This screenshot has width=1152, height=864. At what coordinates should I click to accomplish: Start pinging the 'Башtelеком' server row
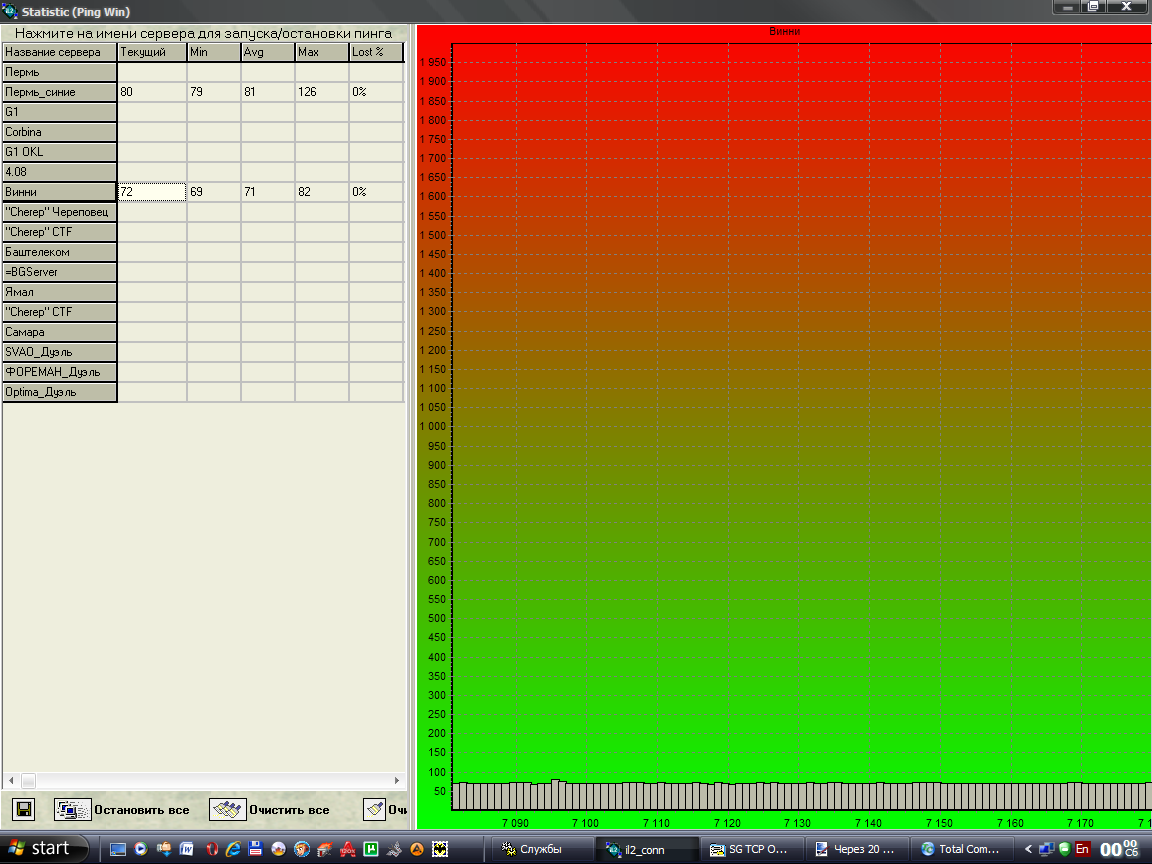click(60, 252)
